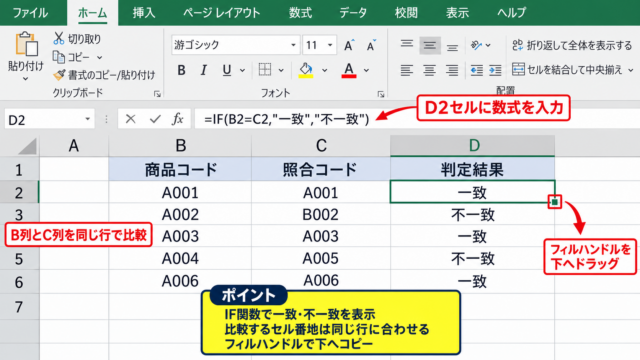Click the Top Align icon

[407, 45]
